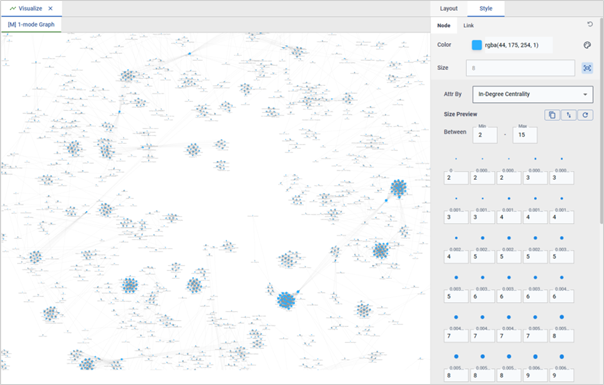The width and height of the screenshot is (604, 385).
Task: Click the blue node color swatch
Action: click(x=476, y=45)
